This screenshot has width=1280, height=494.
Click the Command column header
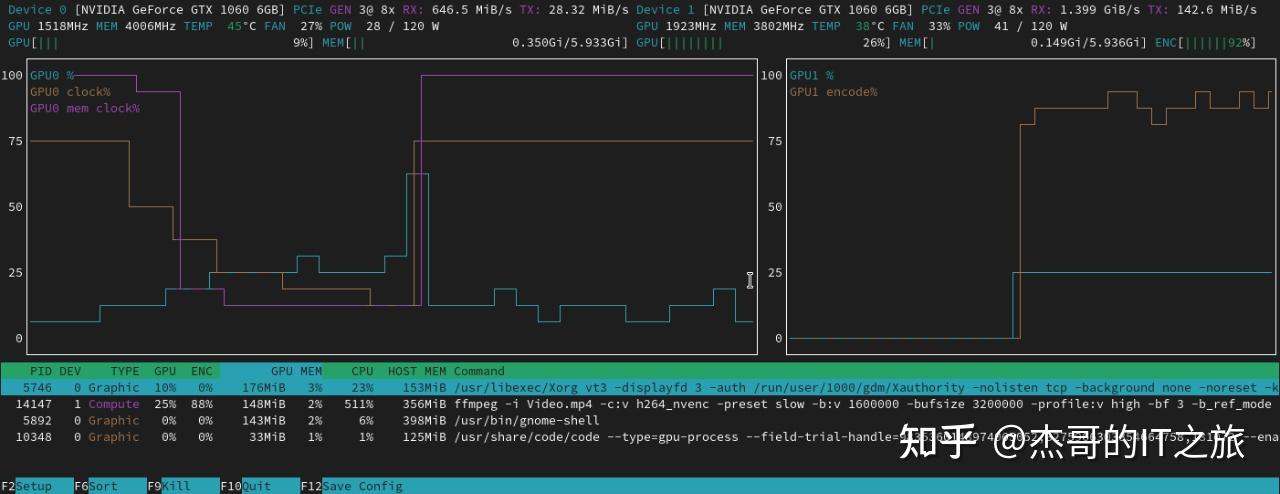(x=479, y=371)
